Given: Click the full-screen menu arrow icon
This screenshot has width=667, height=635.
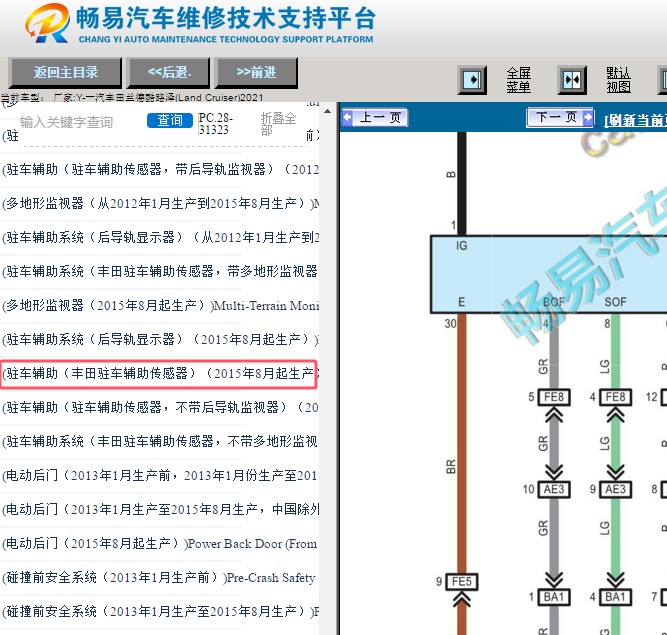Looking at the screenshot, I should (472, 80).
